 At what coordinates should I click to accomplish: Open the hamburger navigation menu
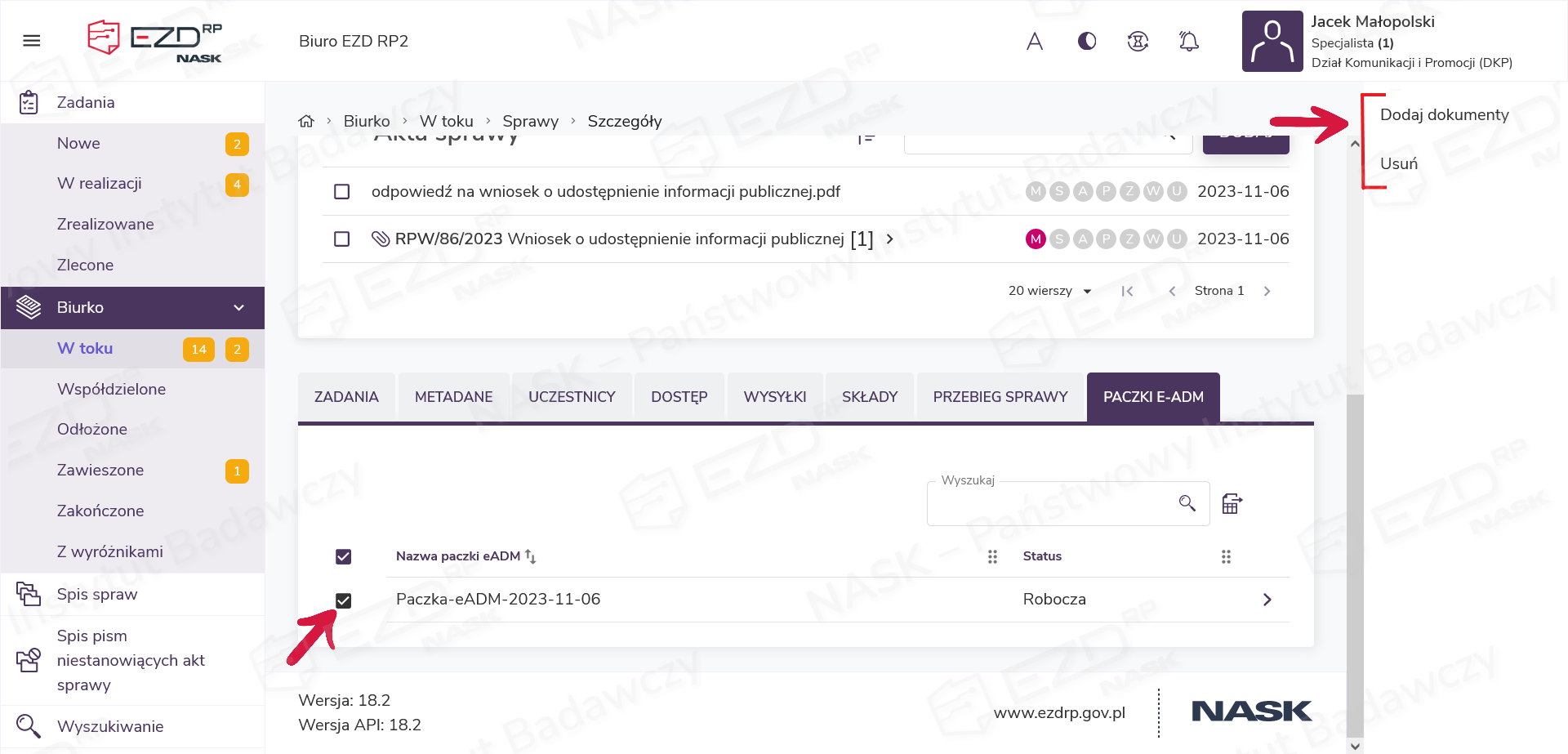[32, 41]
